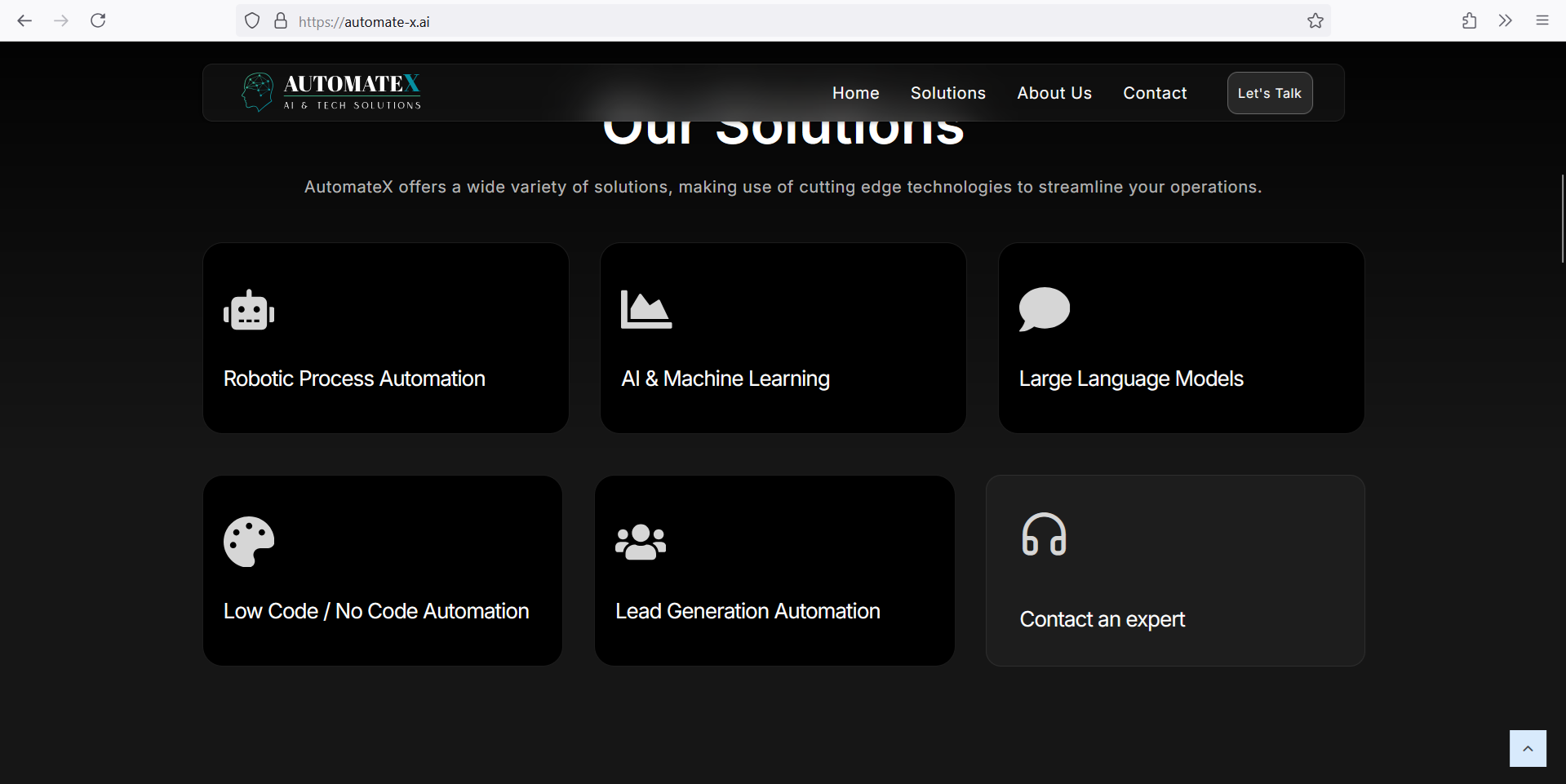Click the content blocking shield icon
1566x784 pixels.
251,20
